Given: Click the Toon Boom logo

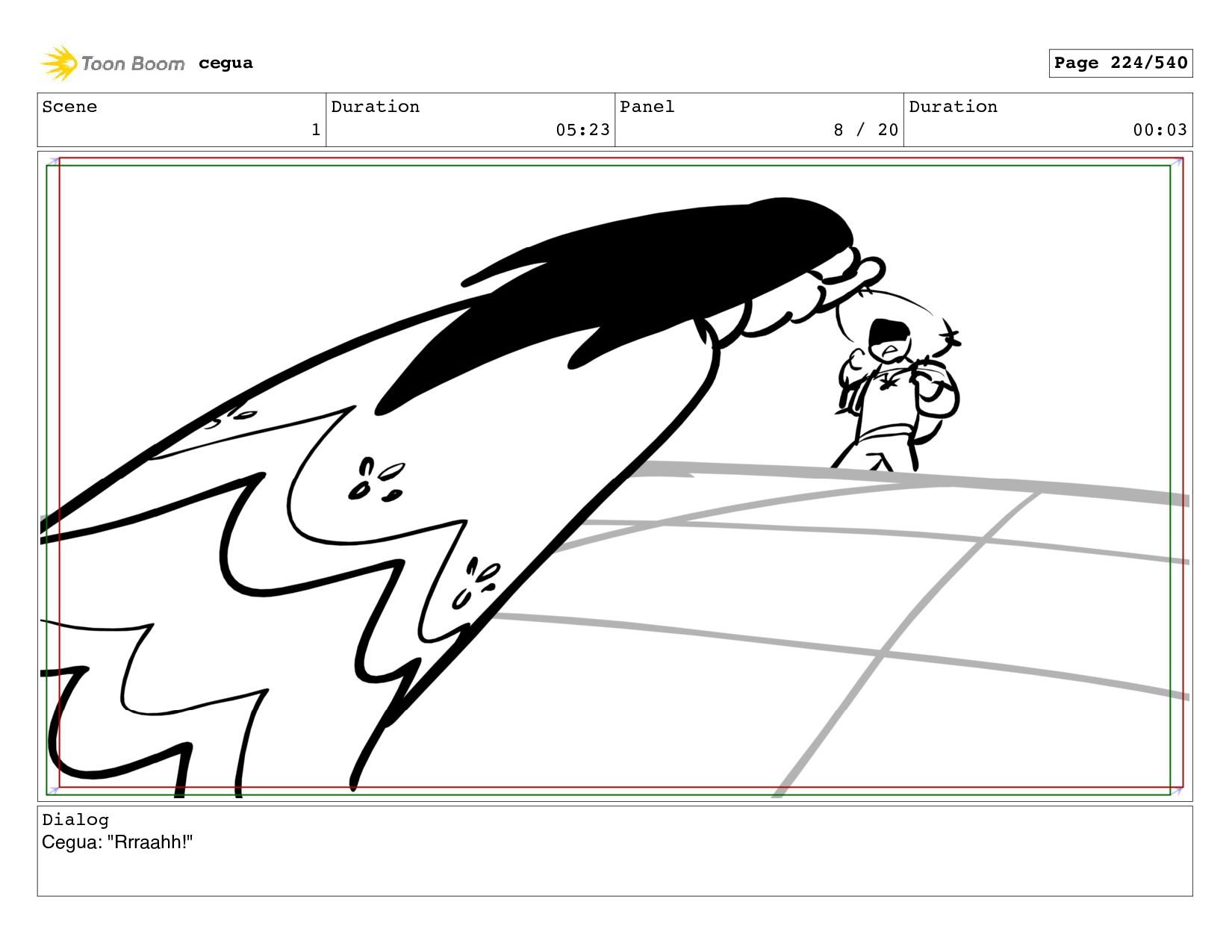Looking at the screenshot, I should pyautogui.click(x=112, y=63).
